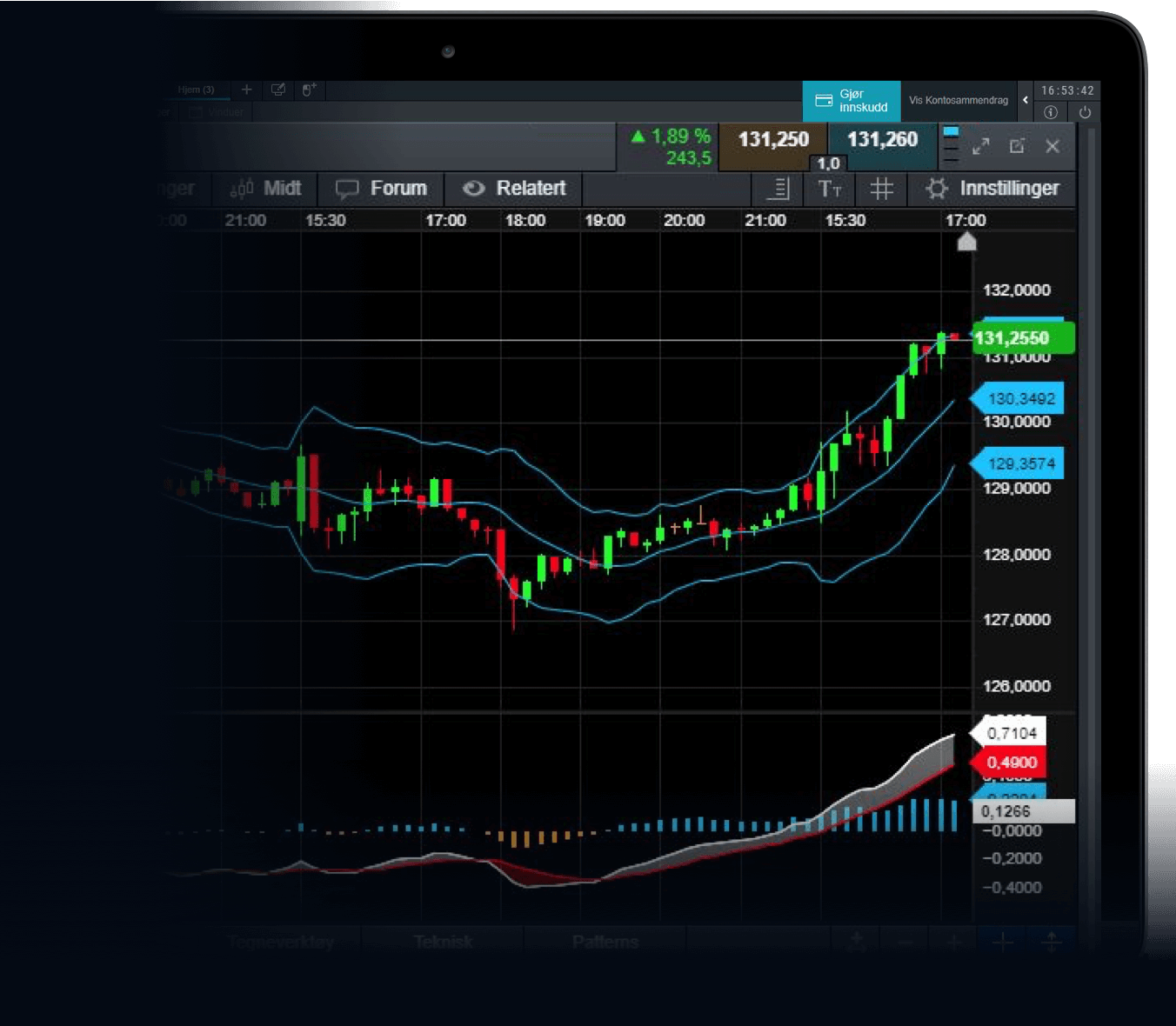The height and width of the screenshot is (1026, 1176).
Task: Click the price ladder list icon
Action: click(778, 189)
